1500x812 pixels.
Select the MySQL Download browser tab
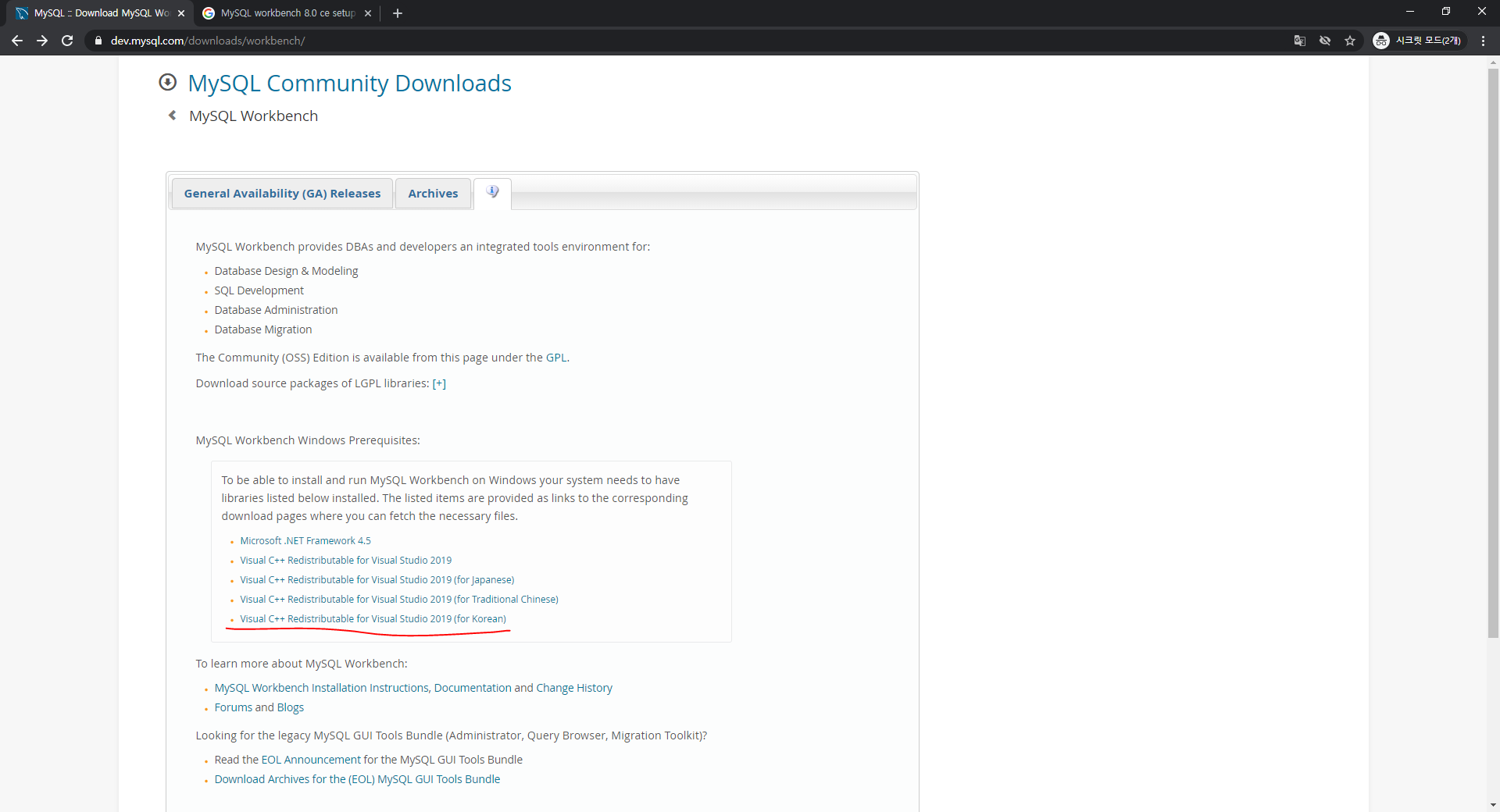(x=102, y=13)
